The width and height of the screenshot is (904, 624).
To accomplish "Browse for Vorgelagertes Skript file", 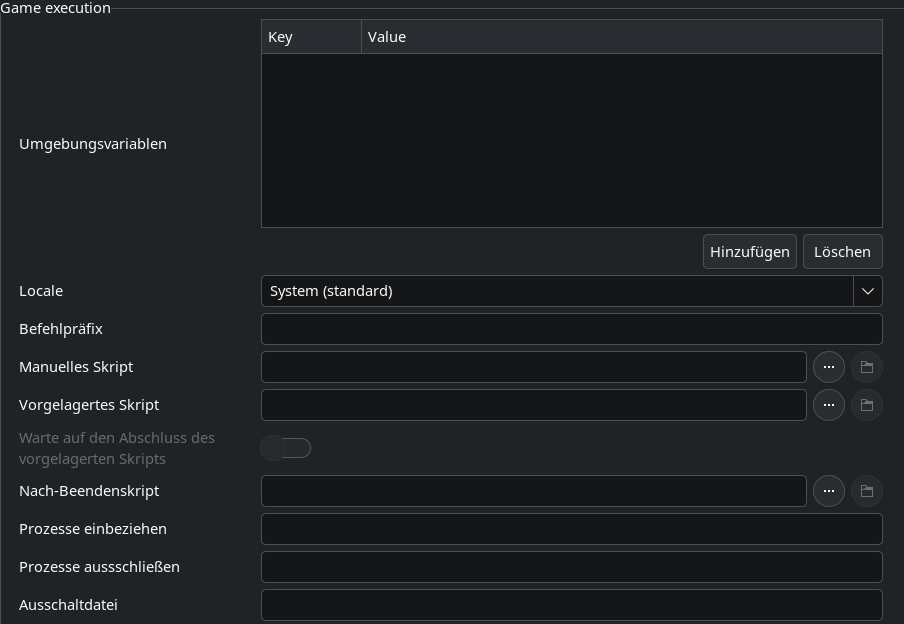I will (828, 405).
